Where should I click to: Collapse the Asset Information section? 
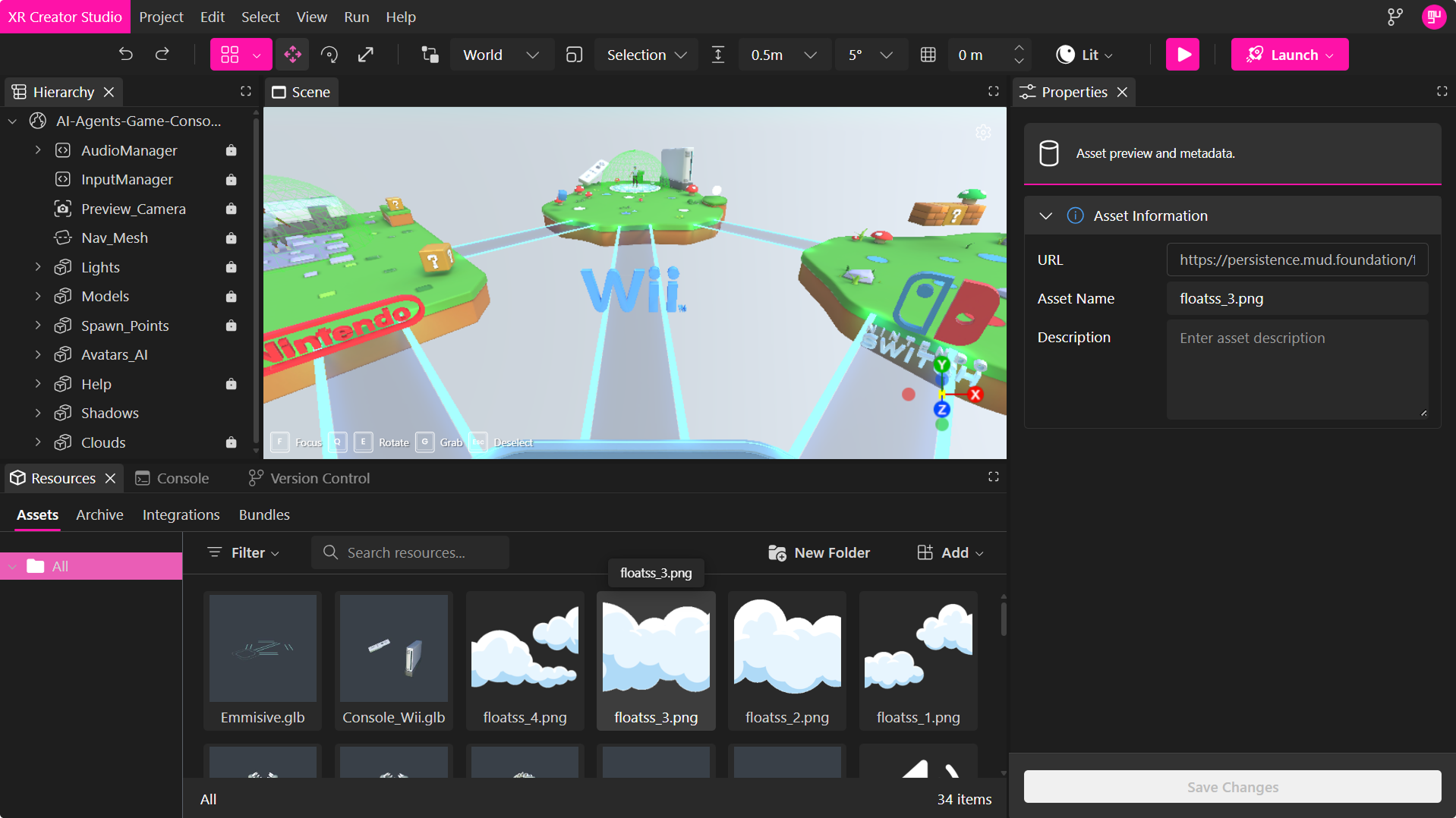click(1046, 216)
